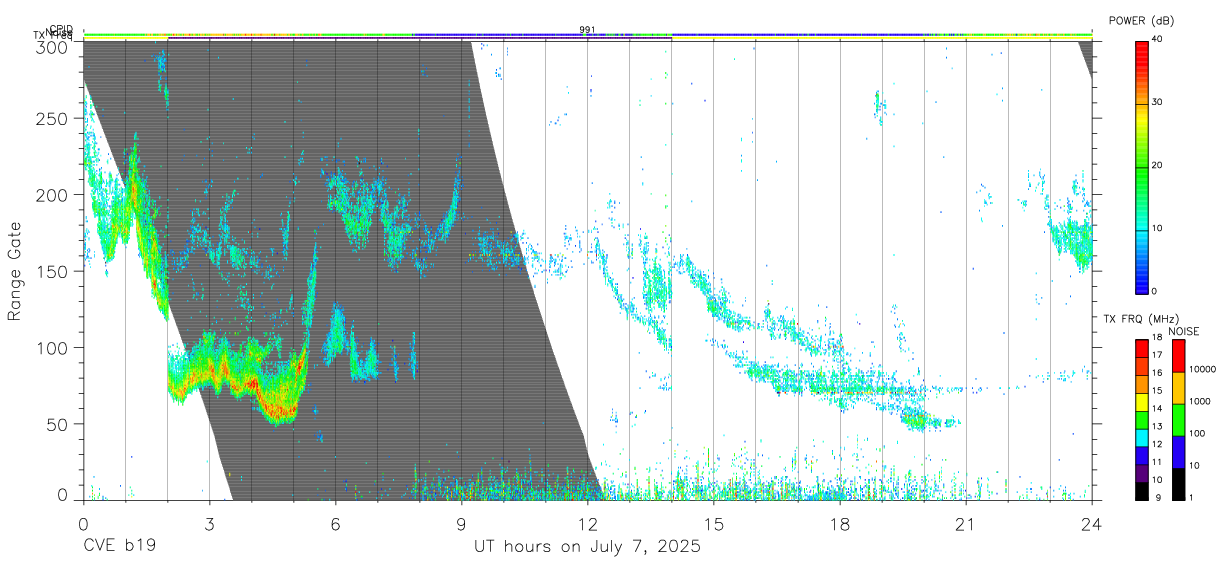The height and width of the screenshot is (567, 1228).
Task: Click the 200 tick on Range Gate axis
Action: tap(51, 194)
